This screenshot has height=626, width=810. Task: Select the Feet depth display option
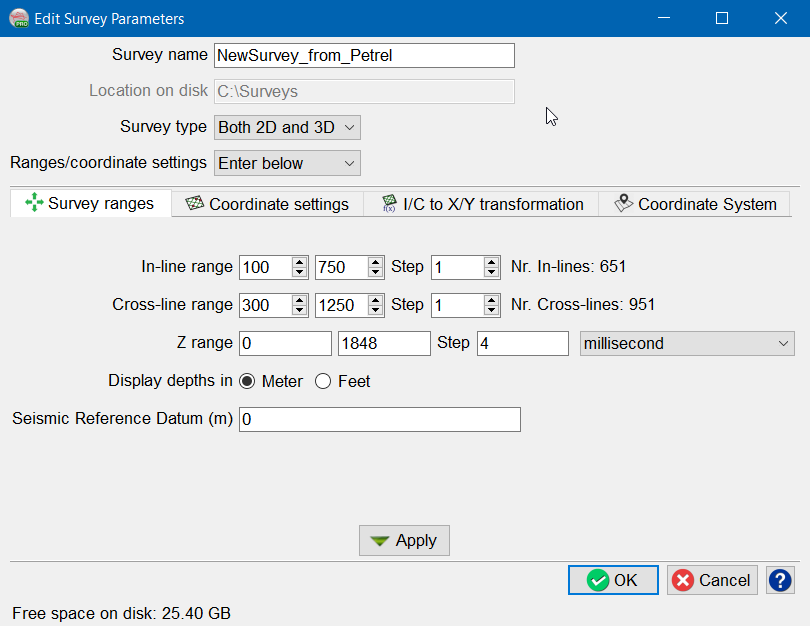[322, 381]
